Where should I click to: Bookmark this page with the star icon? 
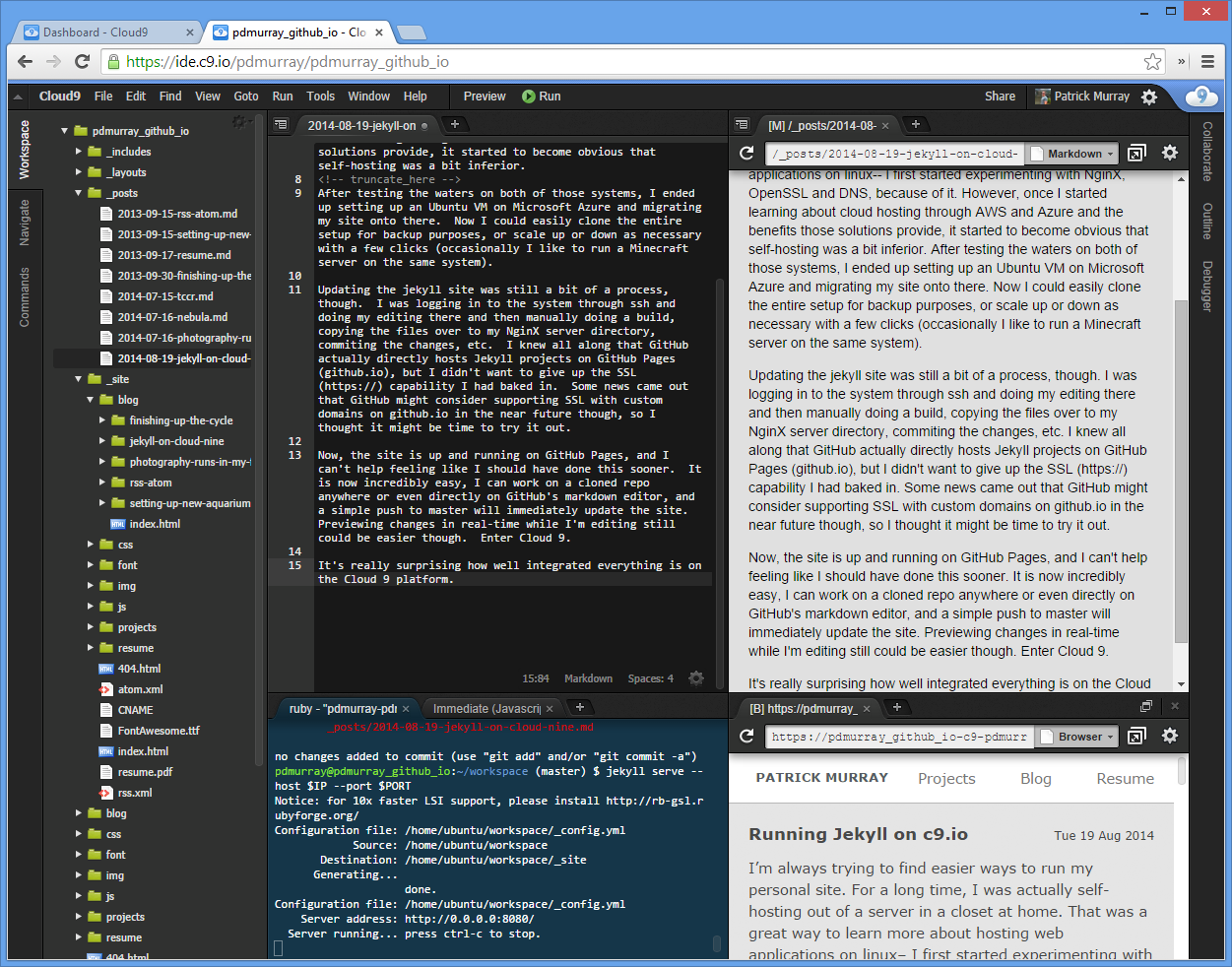[x=1153, y=61]
